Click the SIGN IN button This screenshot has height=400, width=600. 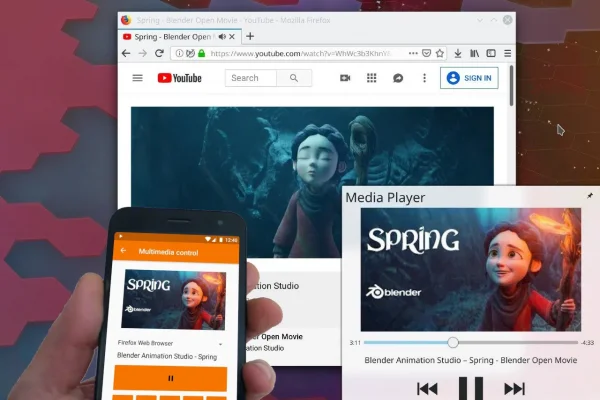469,78
